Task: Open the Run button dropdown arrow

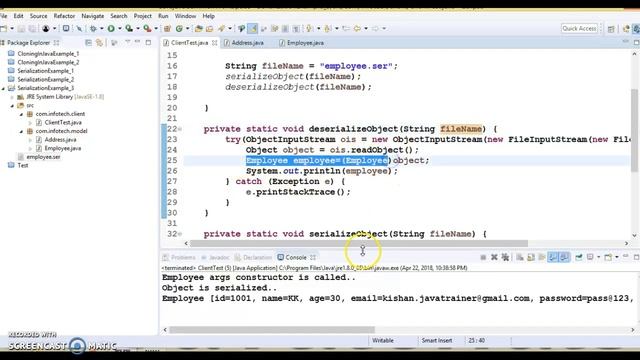Action: click(119, 29)
